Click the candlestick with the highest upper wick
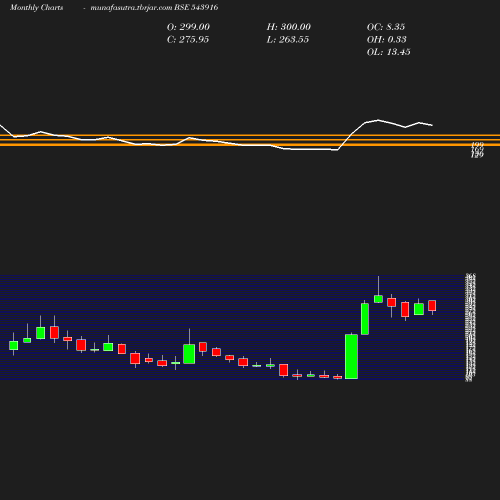This screenshot has width=500, height=500. [x=378, y=299]
